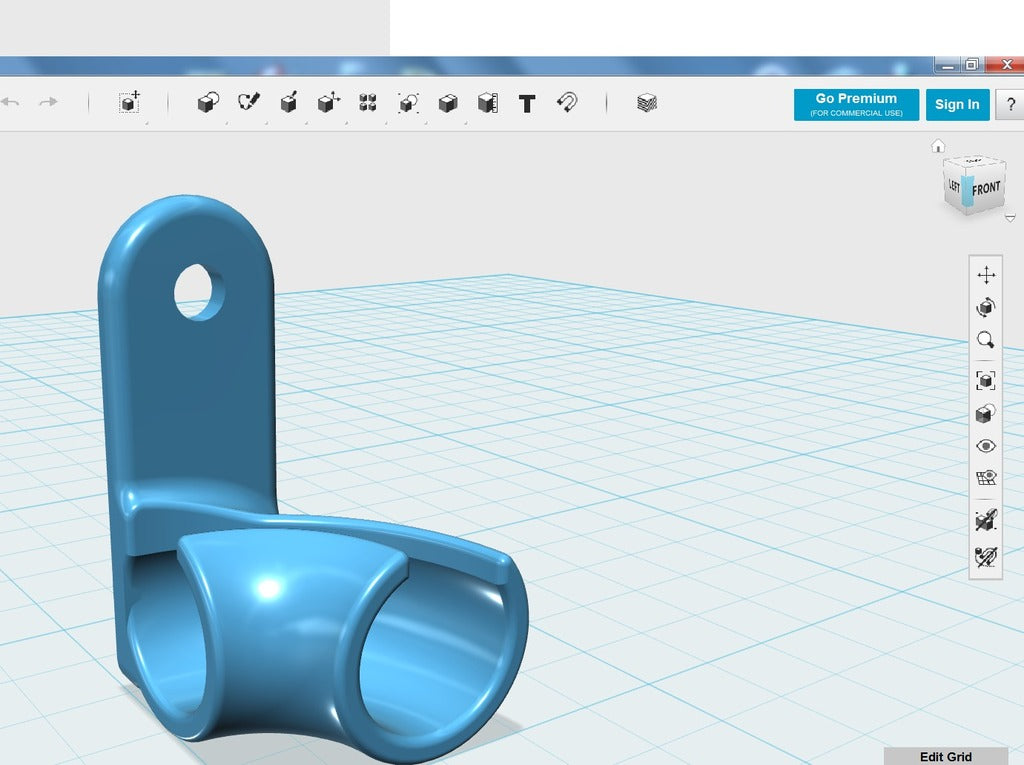Activate the Text tool
Screen dimensions: 1024x765
[527, 103]
